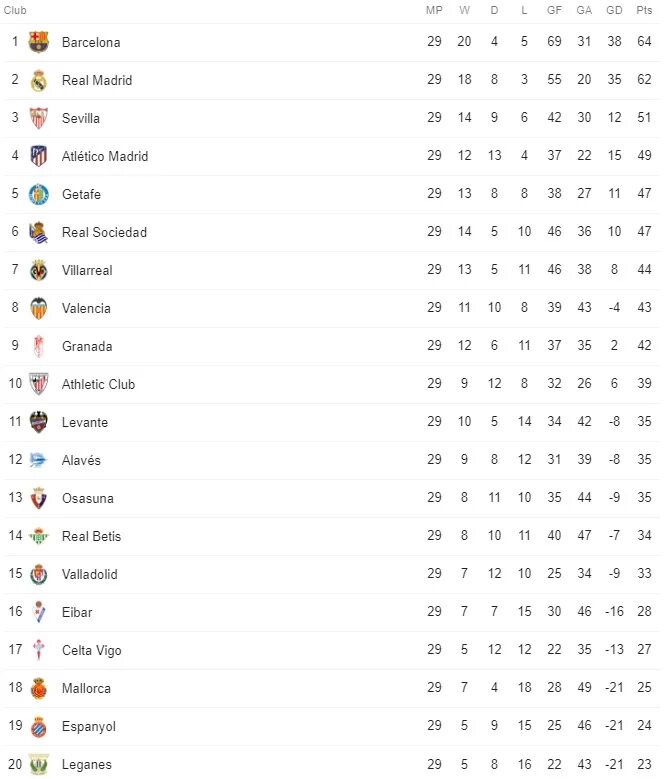Click the Espanyol club crest

[38, 726]
